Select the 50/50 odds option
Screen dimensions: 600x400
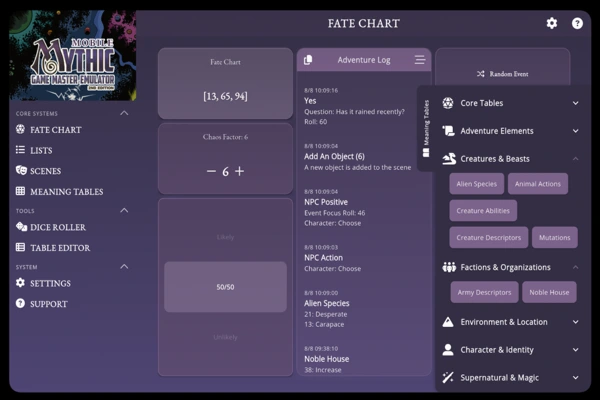225,287
